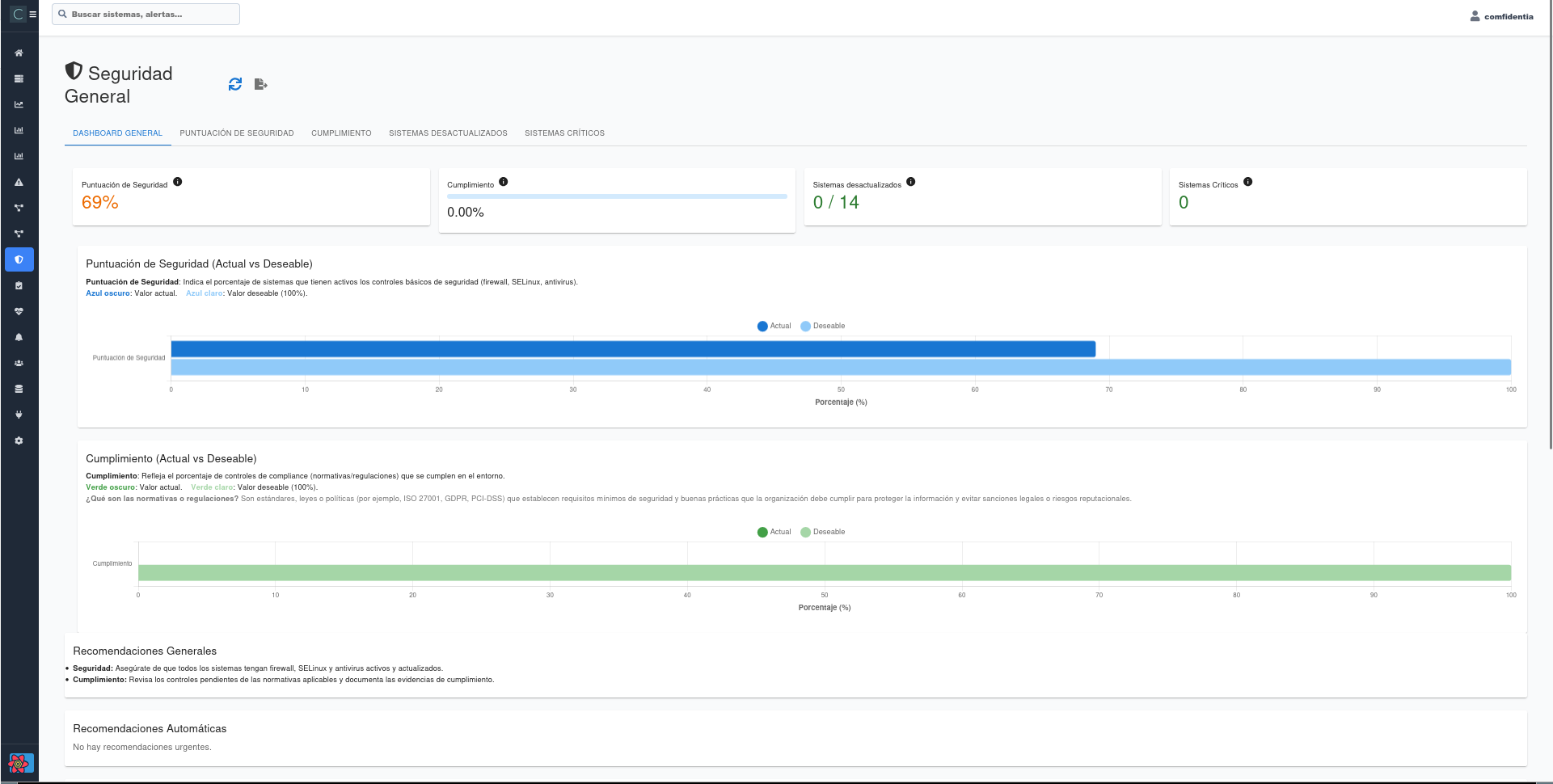Open the gear settings icon in sidebar
This screenshot has width=1553, height=784.
tap(19, 440)
